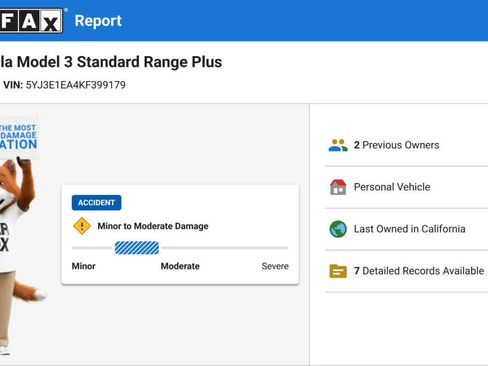
Task: Open '2 Previous Owners' details
Action: coord(407,145)
